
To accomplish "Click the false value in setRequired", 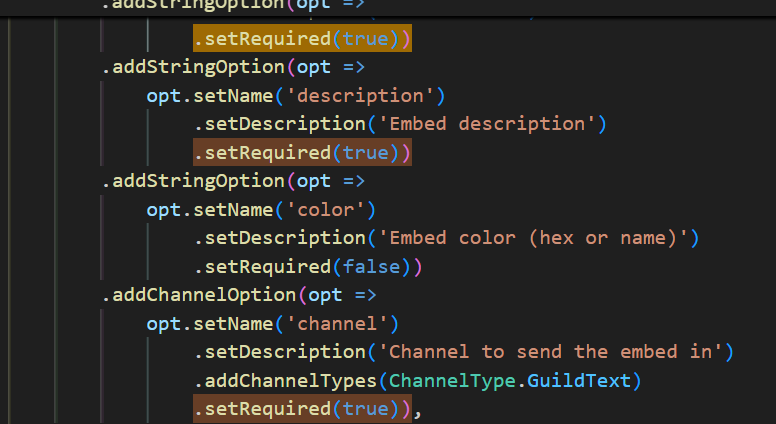I will click(371, 267).
